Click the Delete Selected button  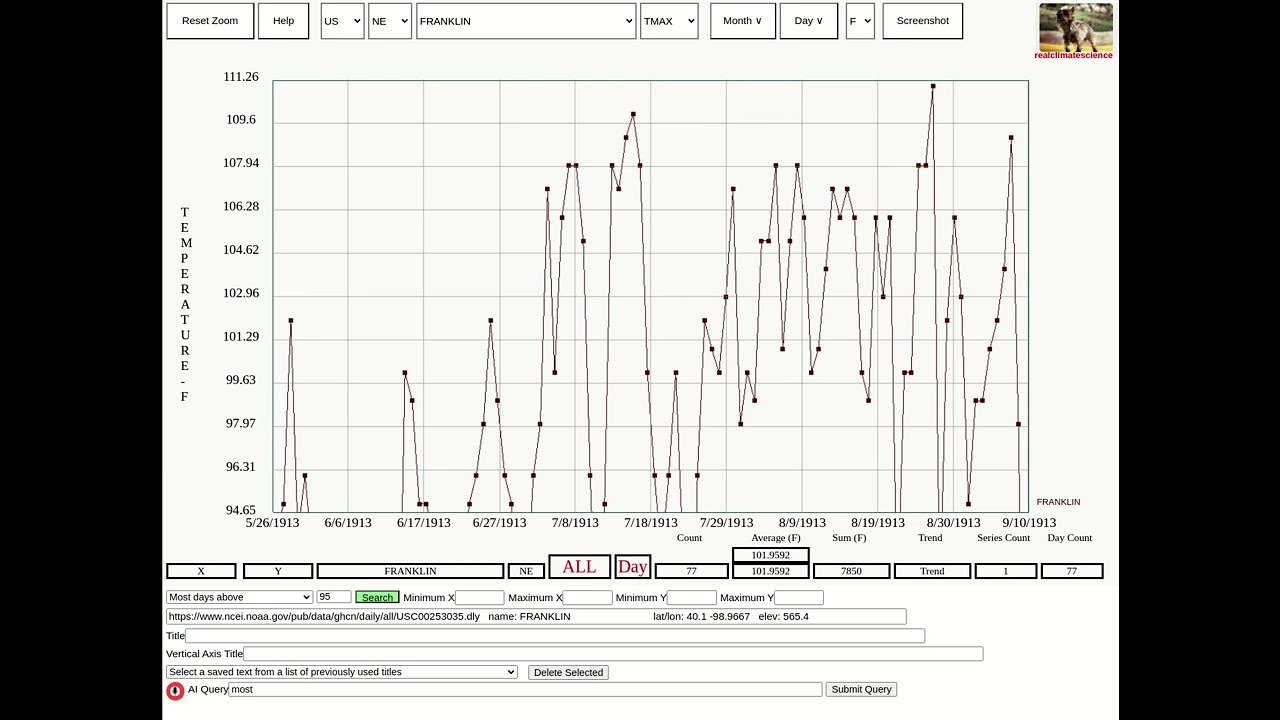click(568, 672)
